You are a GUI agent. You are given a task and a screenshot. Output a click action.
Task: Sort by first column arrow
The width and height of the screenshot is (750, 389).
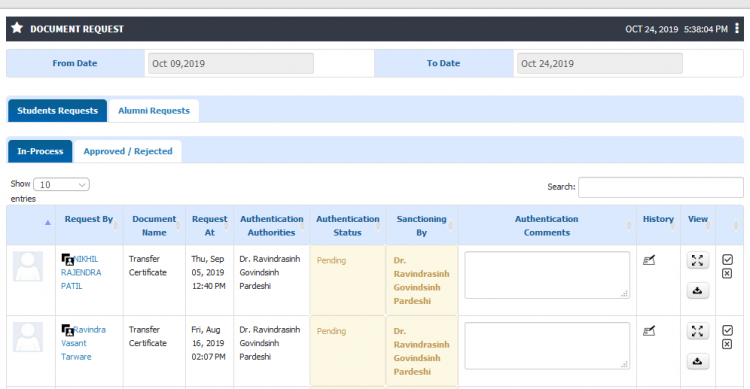tap(47, 222)
